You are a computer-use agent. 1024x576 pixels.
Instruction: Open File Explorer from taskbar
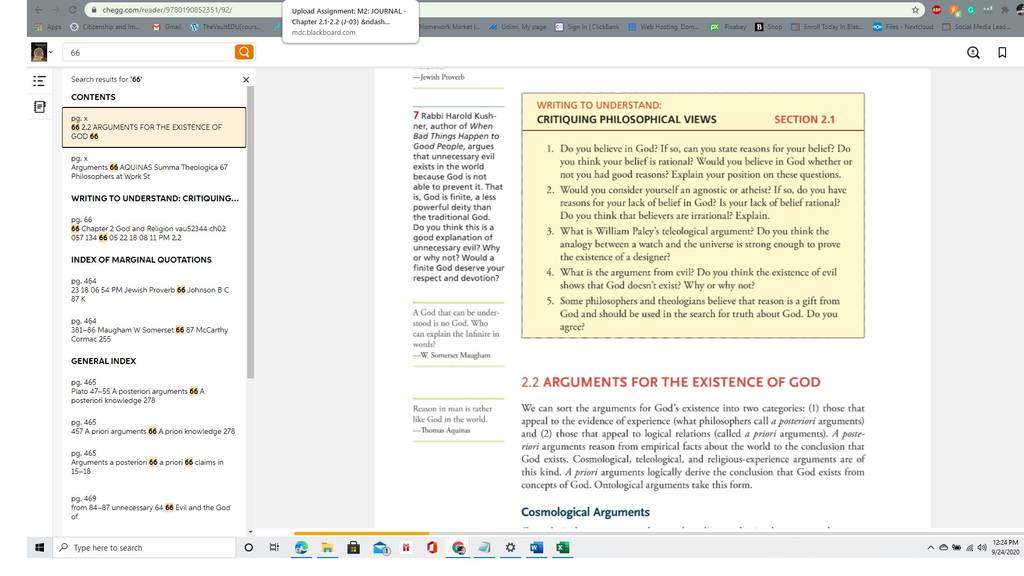click(x=327, y=547)
